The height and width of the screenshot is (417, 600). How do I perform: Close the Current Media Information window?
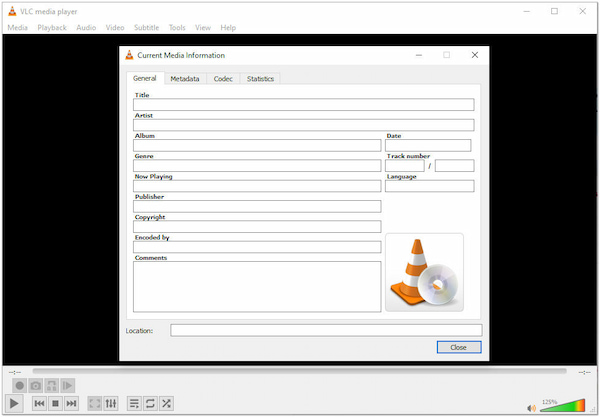(475, 55)
